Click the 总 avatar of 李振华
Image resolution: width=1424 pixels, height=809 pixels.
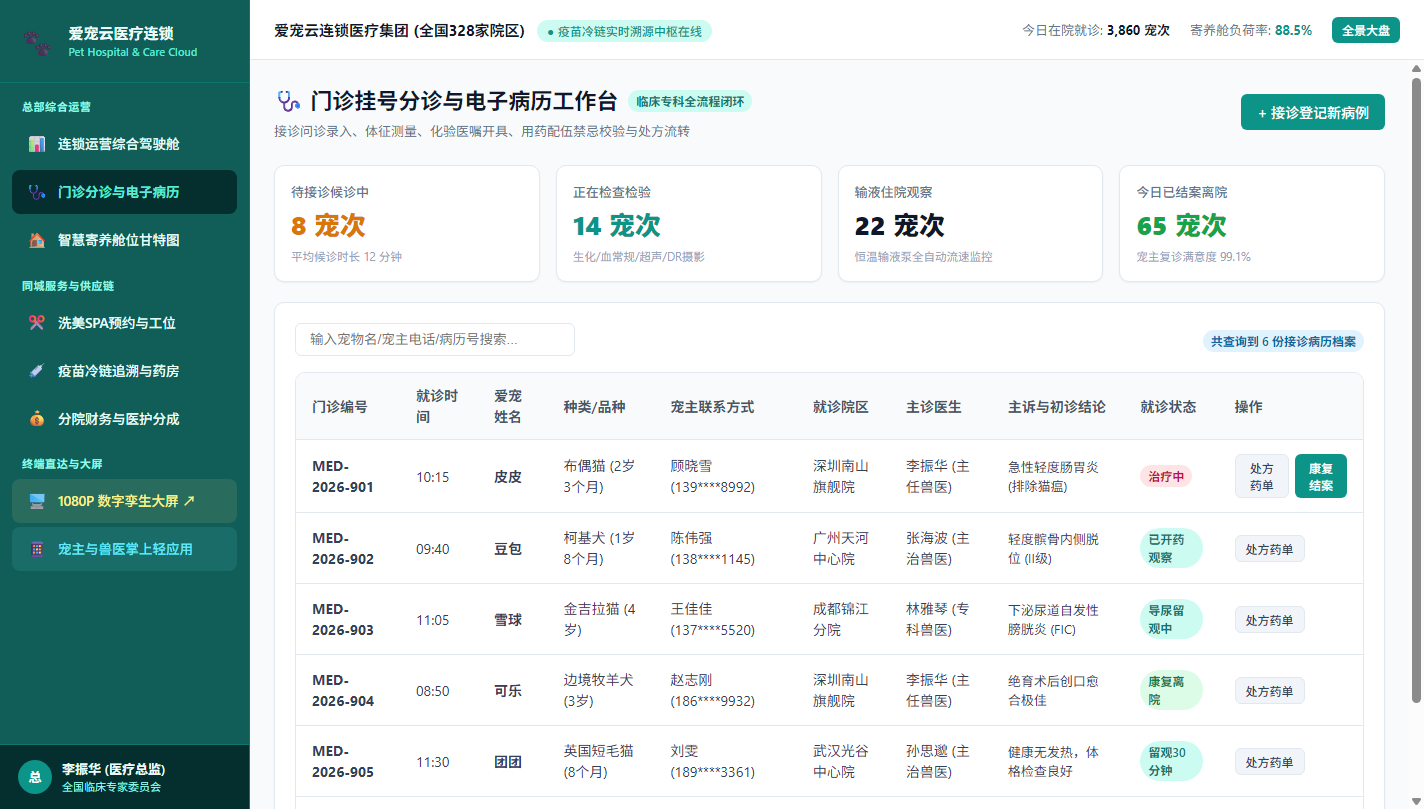tap(35, 777)
